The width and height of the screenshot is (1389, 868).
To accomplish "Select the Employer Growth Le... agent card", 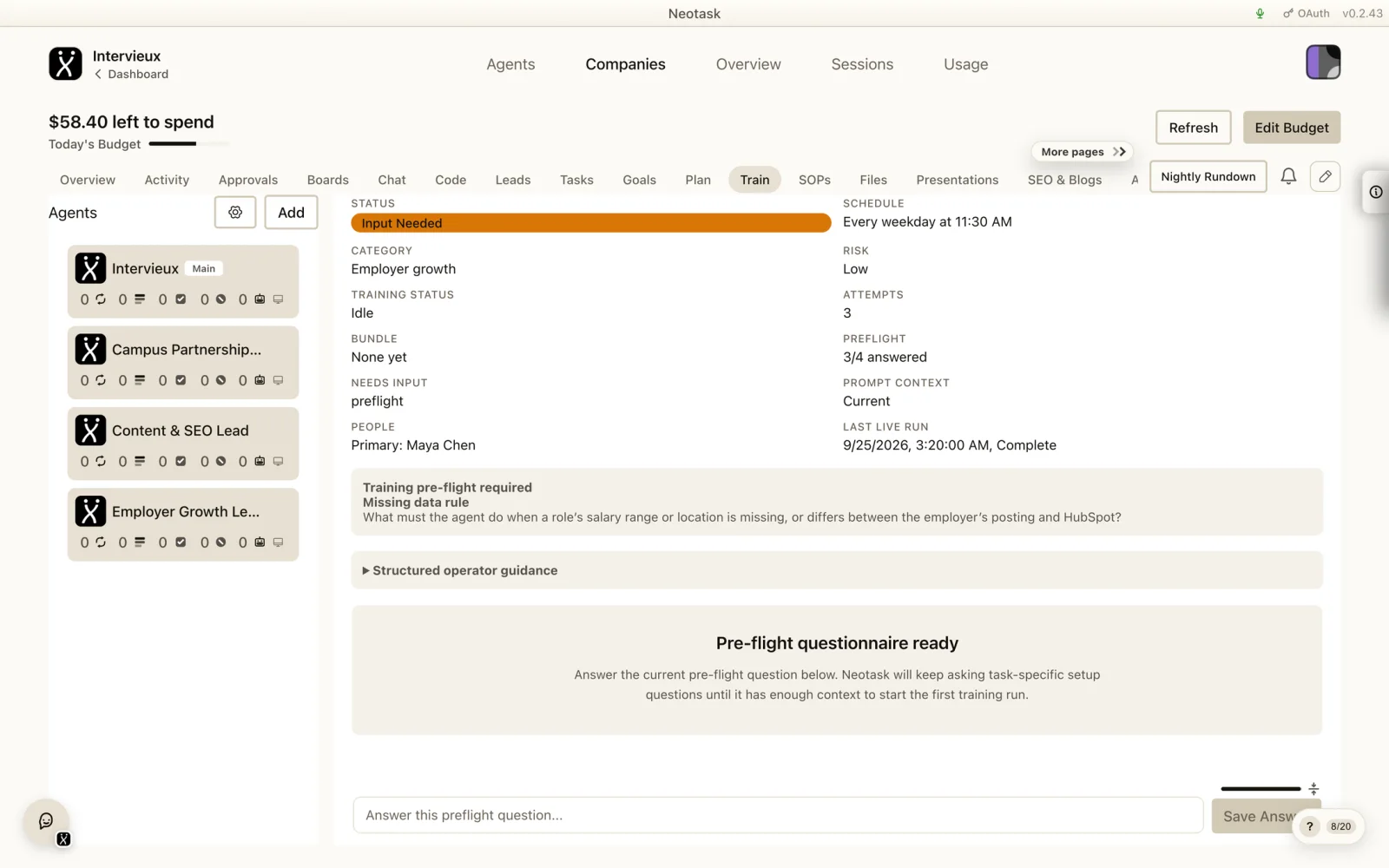I will [183, 524].
